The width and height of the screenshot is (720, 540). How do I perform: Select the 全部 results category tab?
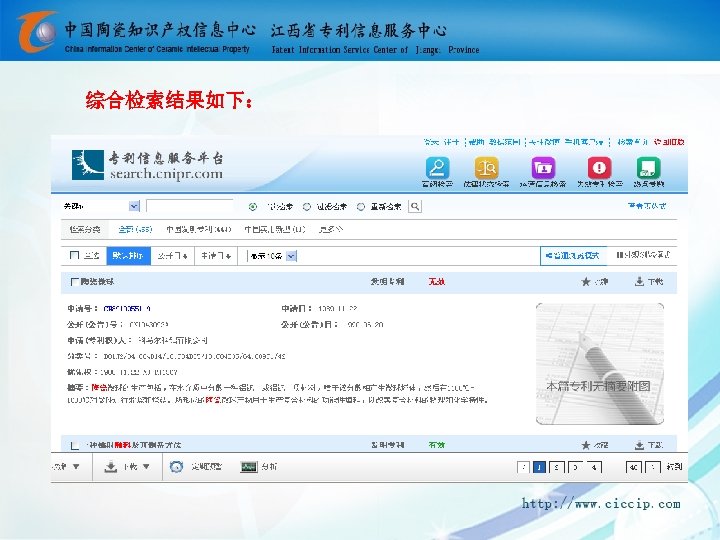click(135, 229)
